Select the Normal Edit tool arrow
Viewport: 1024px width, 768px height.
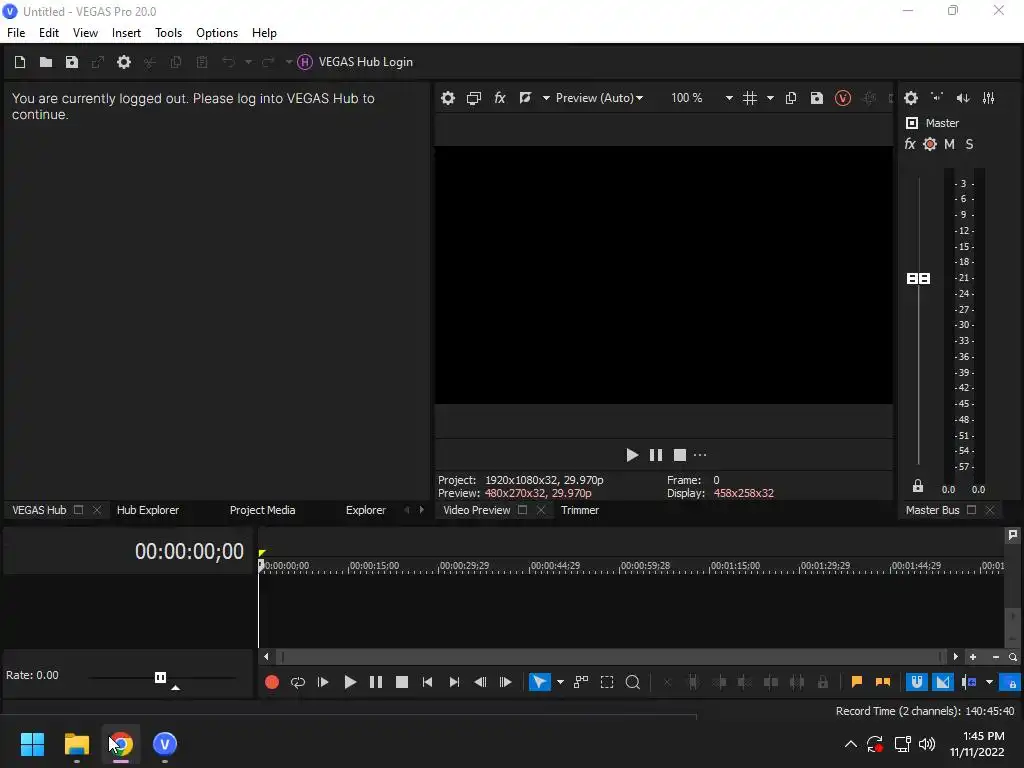(x=539, y=682)
